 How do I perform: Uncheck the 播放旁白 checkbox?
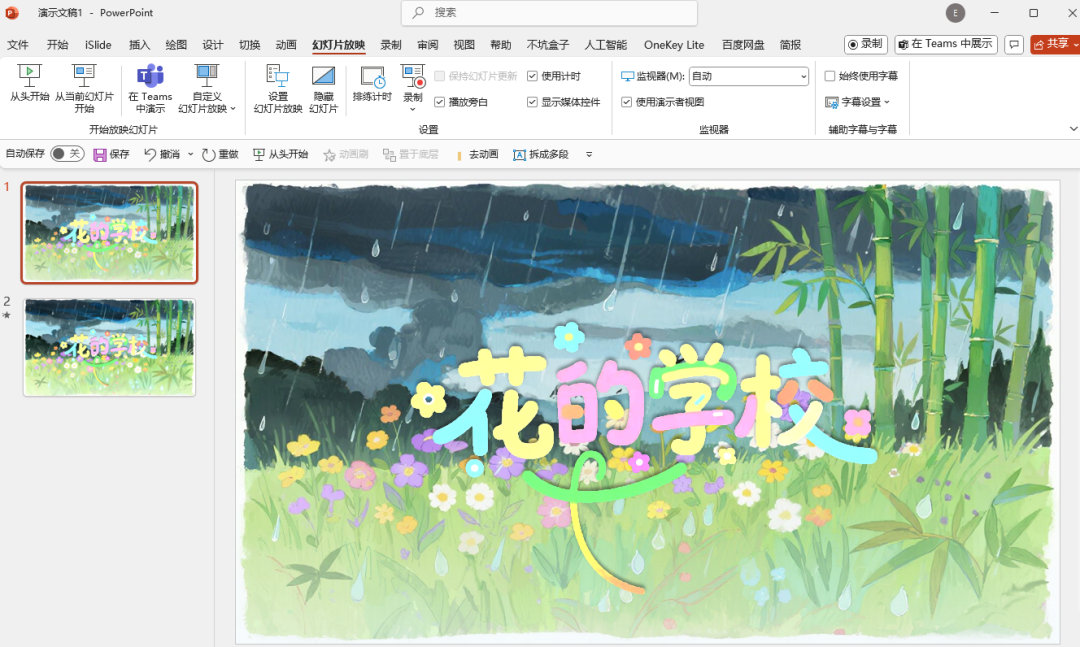pyautogui.click(x=439, y=102)
